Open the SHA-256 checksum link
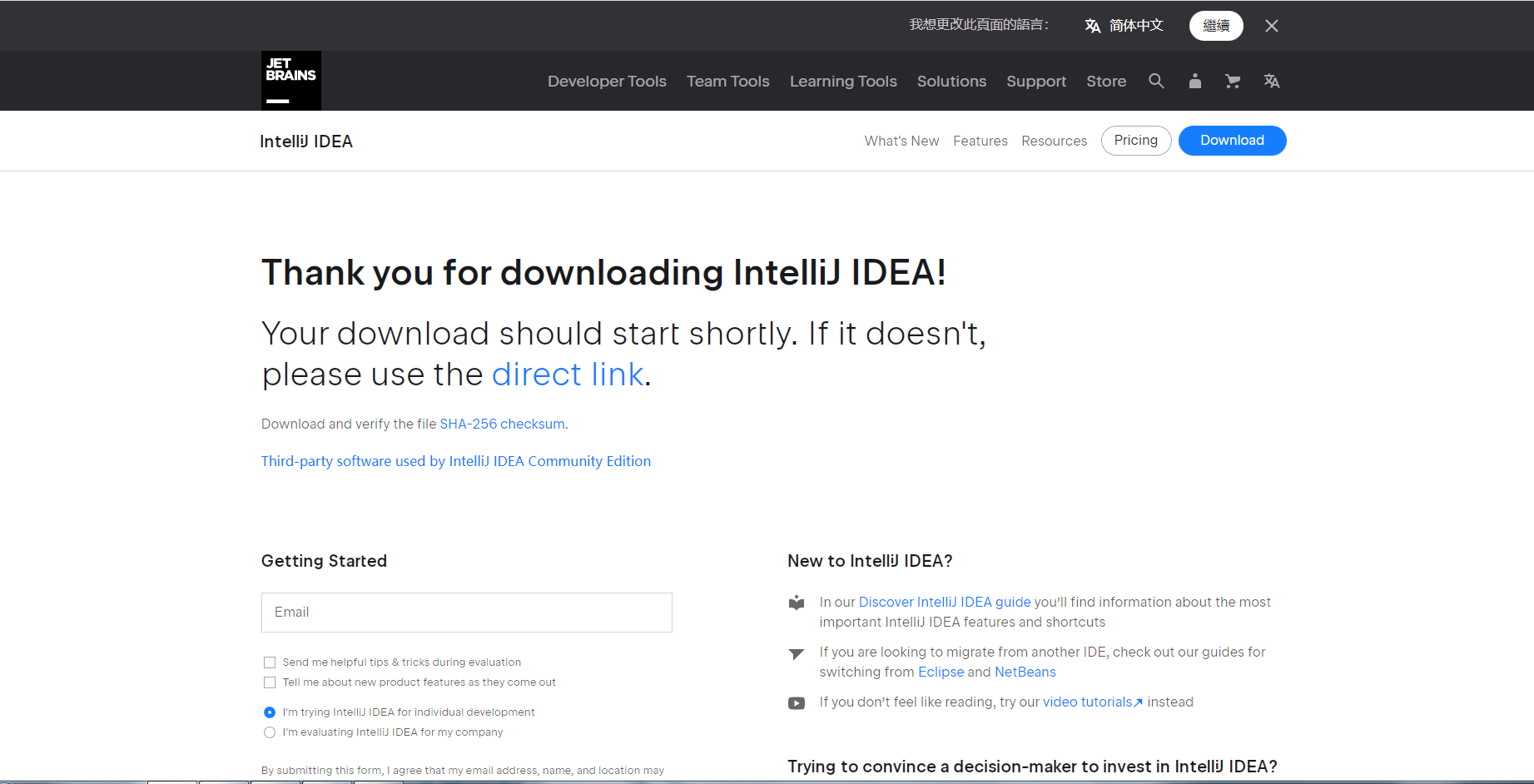 coord(502,424)
